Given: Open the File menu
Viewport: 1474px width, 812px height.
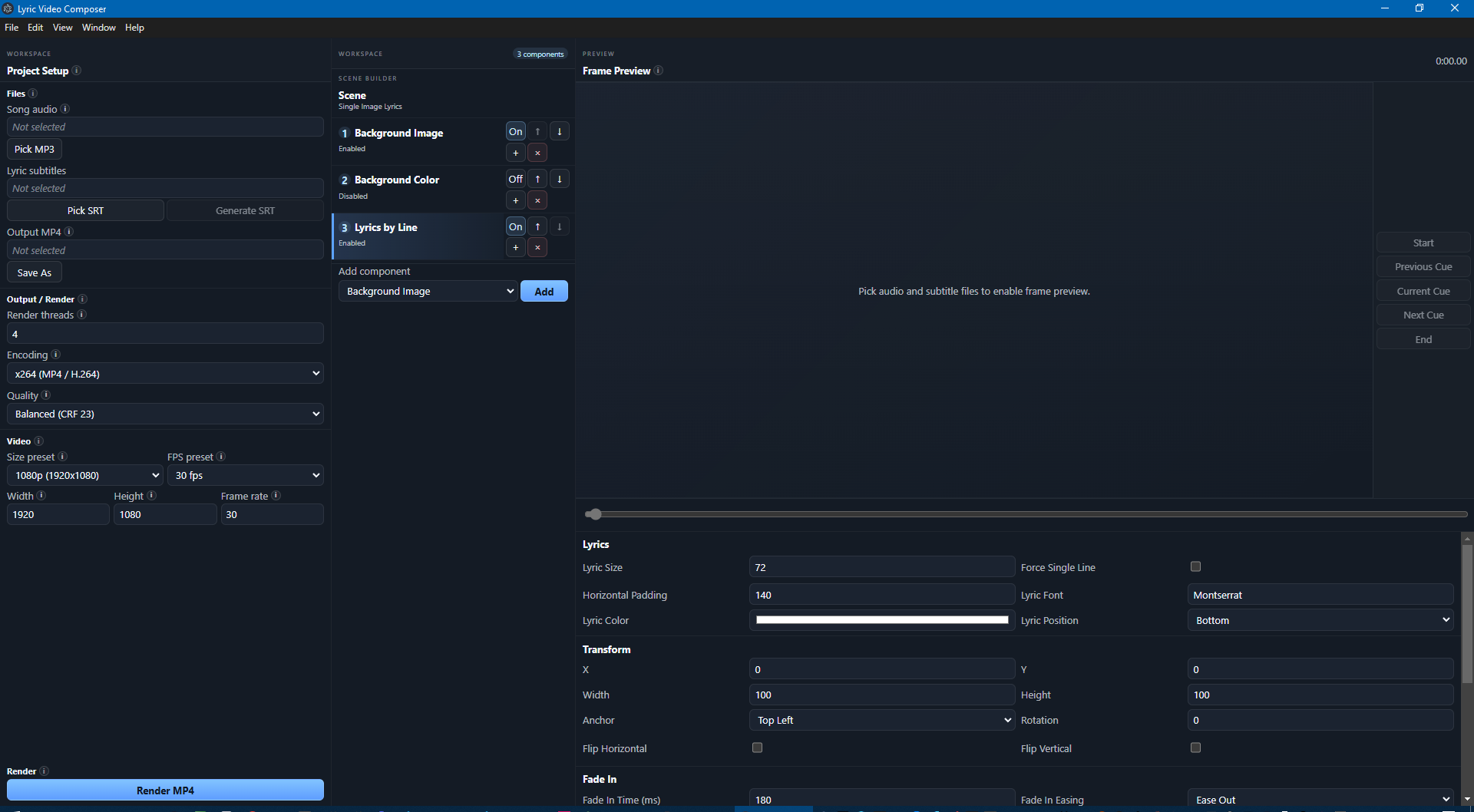Looking at the screenshot, I should (x=12, y=27).
